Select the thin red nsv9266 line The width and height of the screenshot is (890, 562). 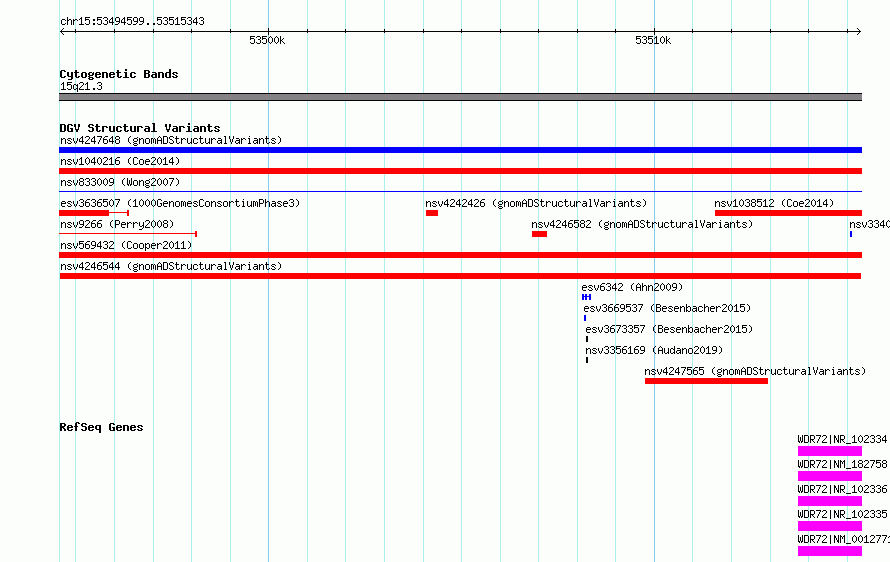point(128,234)
